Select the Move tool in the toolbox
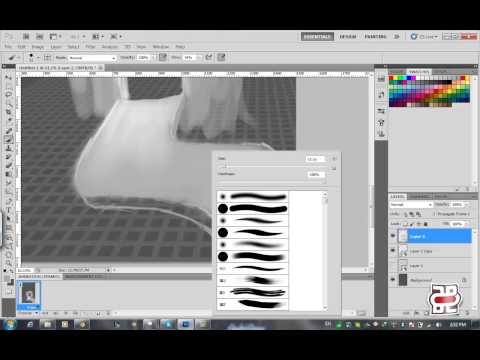The height and width of the screenshot is (360, 480). 8,78
